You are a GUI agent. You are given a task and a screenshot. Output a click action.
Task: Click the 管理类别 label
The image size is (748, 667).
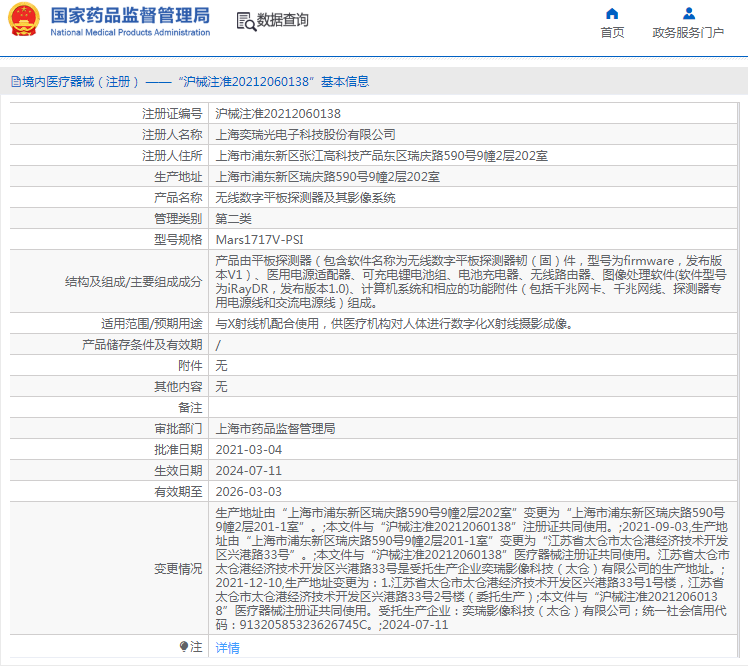click(x=178, y=219)
